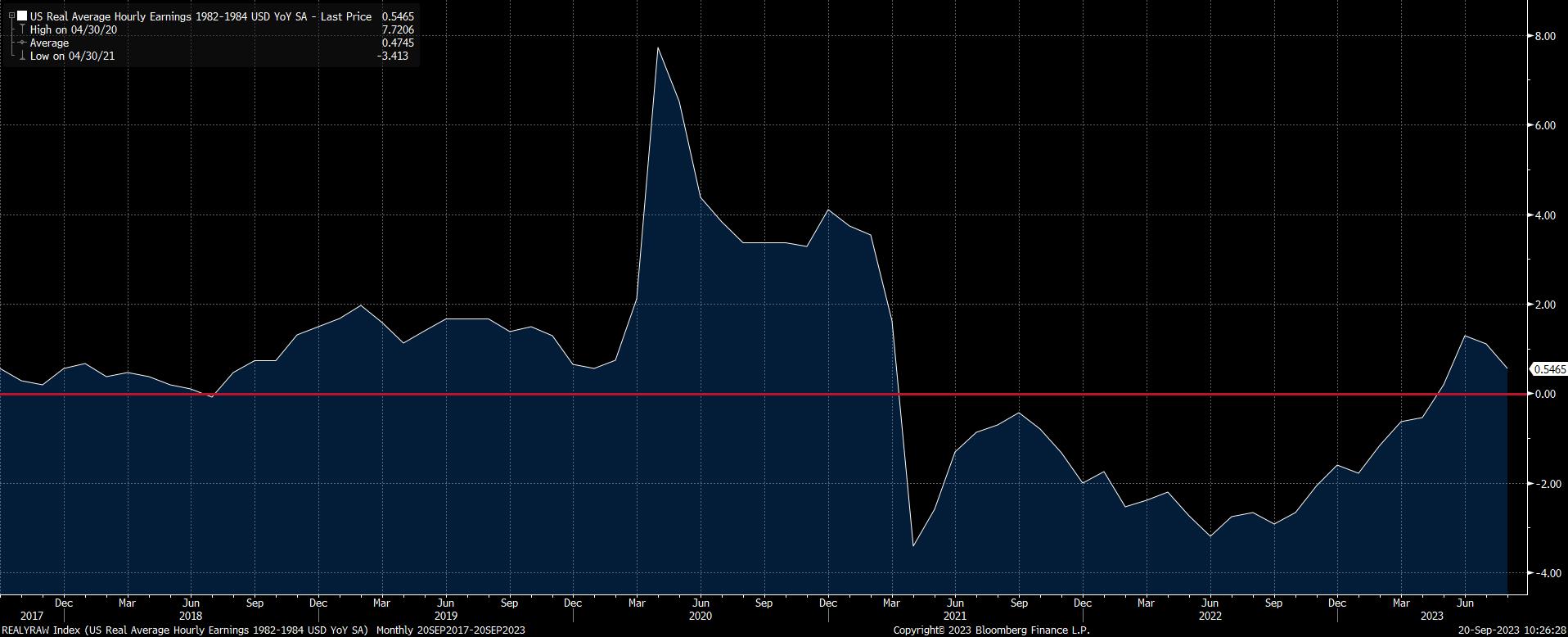Click the 0.00 y-axis label
The width and height of the screenshot is (1568, 637).
click(1545, 394)
